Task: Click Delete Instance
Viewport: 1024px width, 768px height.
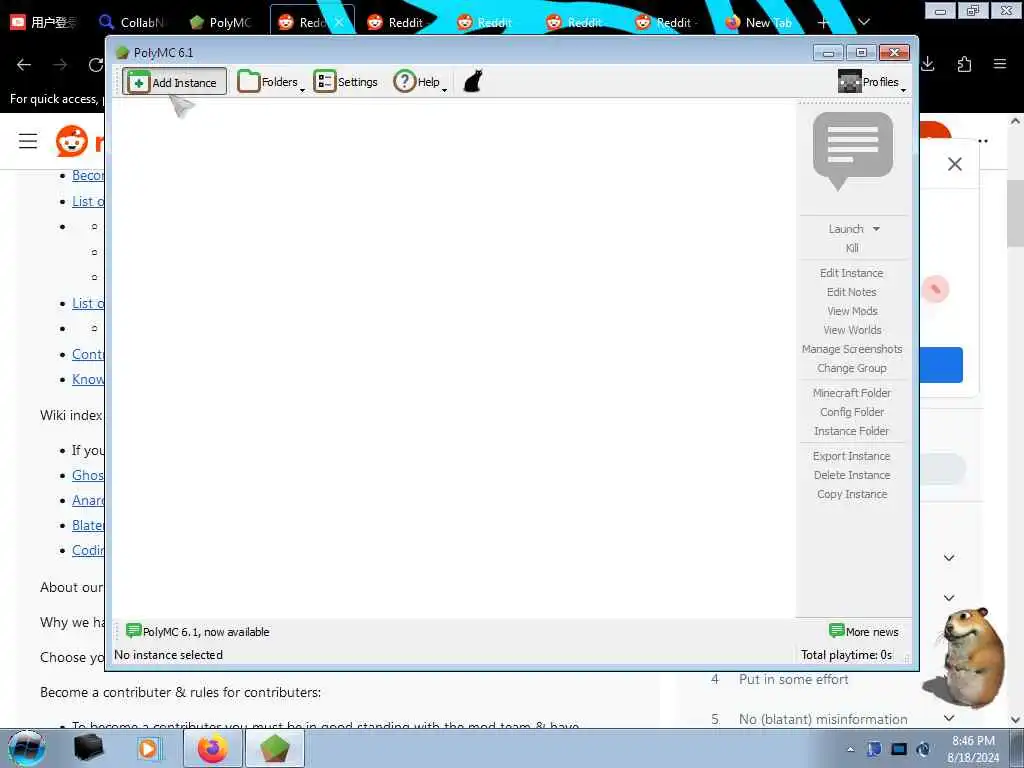Action: click(852, 475)
